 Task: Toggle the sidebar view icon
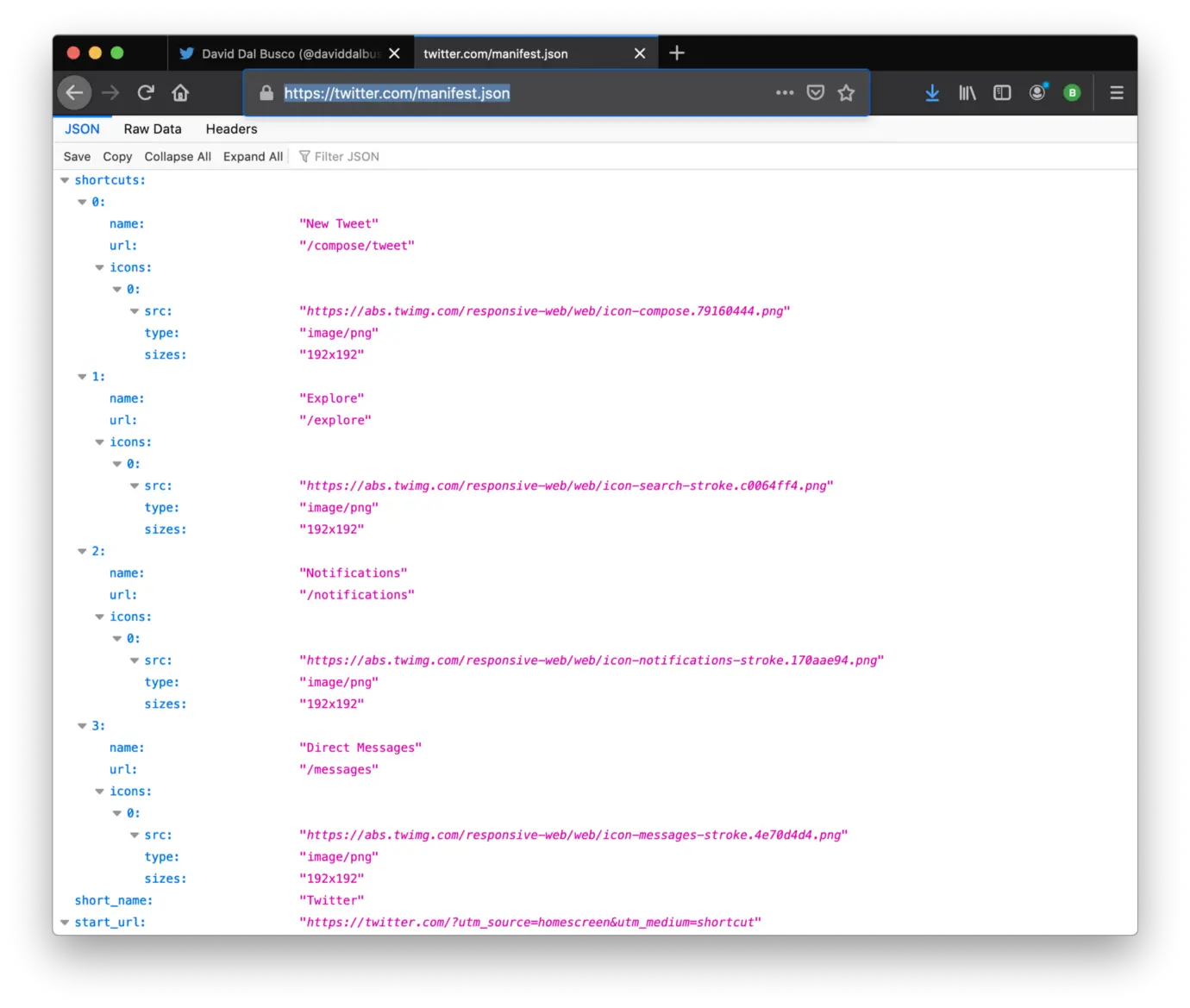(x=1002, y=93)
